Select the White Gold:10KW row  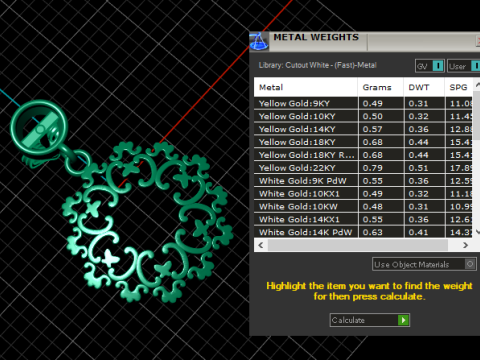(363, 207)
